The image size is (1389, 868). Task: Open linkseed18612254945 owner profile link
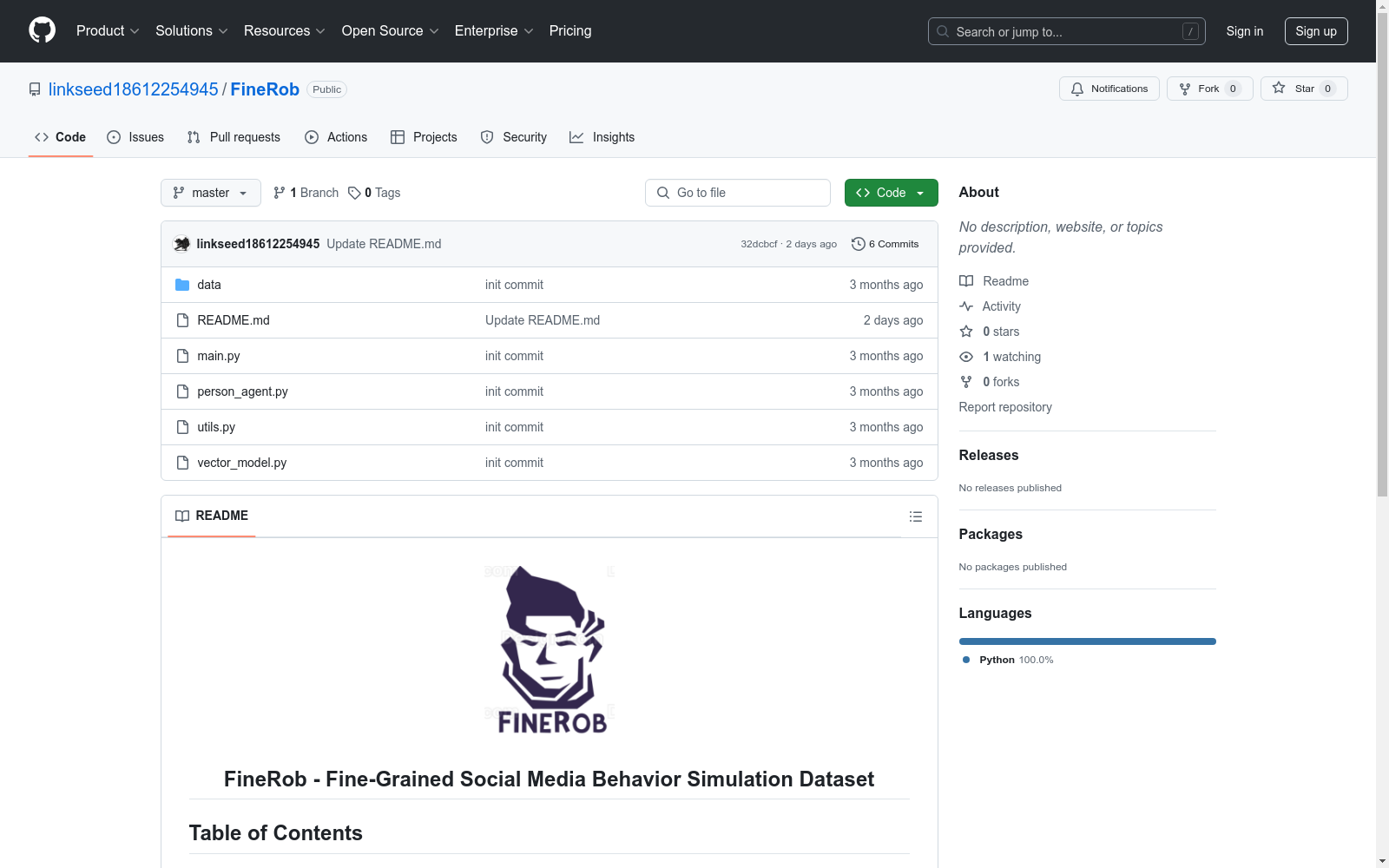pyautogui.click(x=134, y=89)
